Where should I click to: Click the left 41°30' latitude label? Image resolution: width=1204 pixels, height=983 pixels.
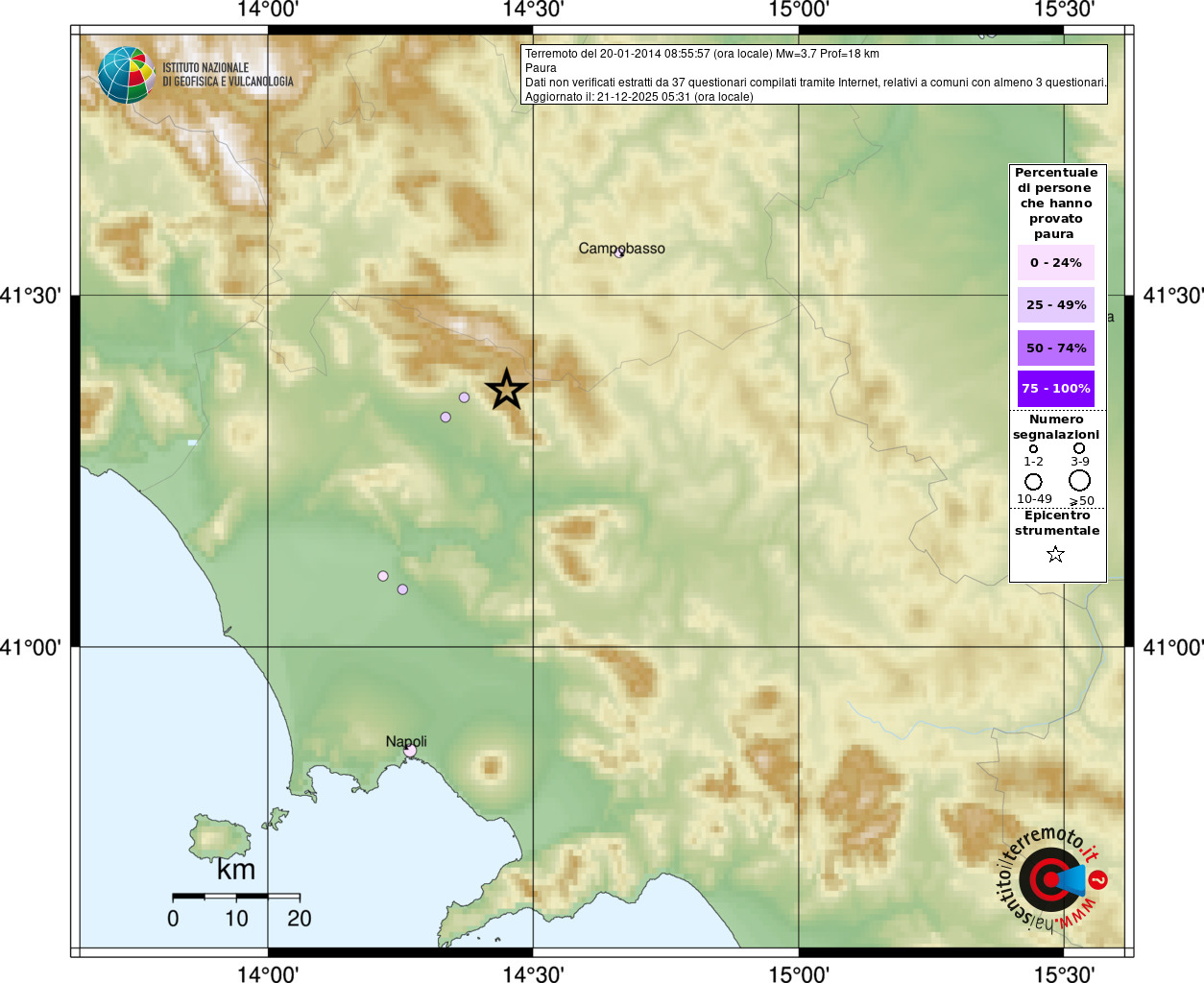(31, 296)
